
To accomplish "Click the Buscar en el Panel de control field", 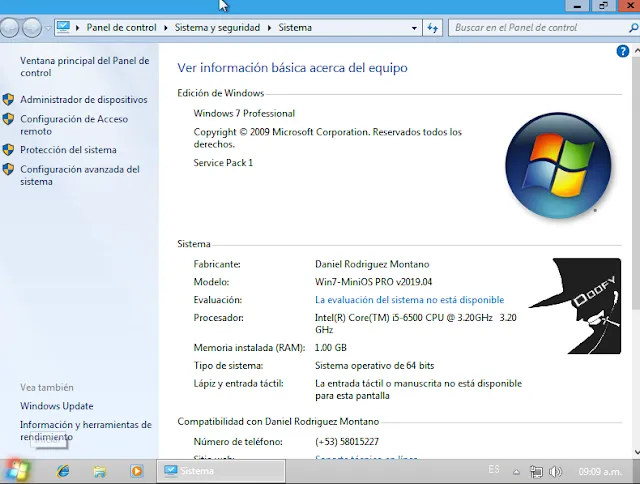I will click(537, 28).
